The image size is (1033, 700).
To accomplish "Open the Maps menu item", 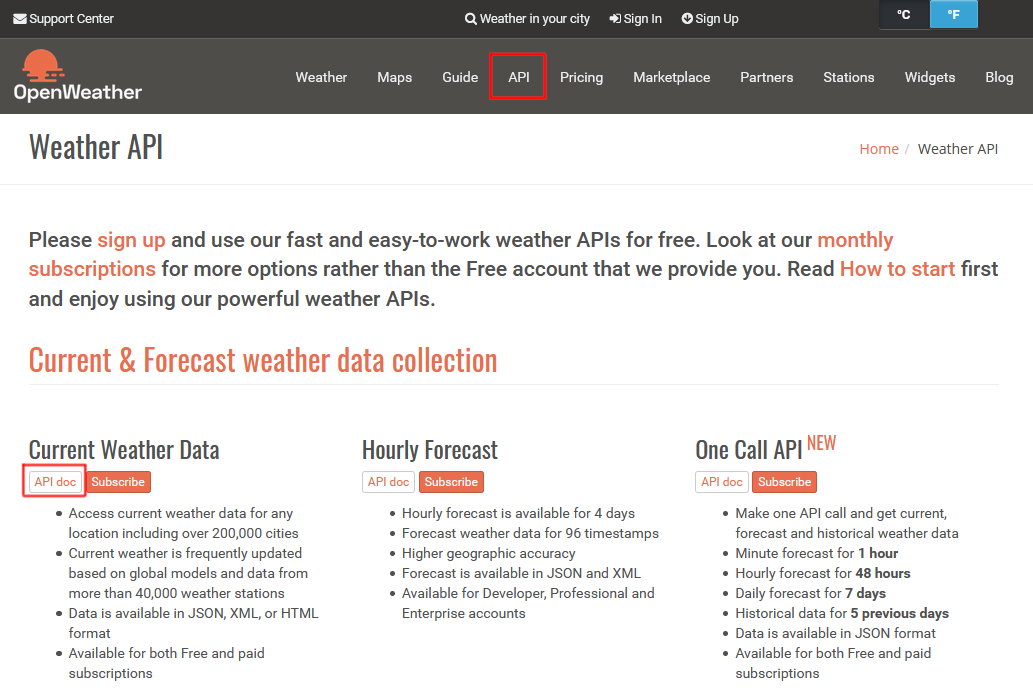I will [x=395, y=77].
